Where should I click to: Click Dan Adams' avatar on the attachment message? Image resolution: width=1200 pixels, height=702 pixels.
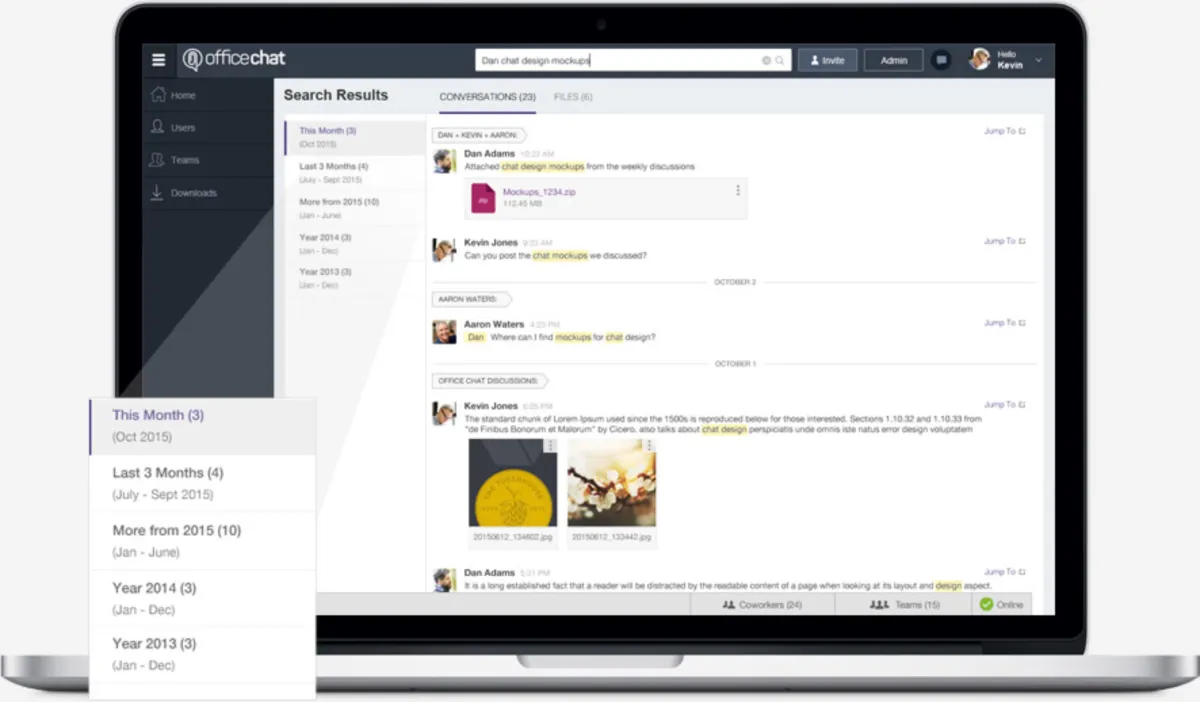tap(444, 161)
